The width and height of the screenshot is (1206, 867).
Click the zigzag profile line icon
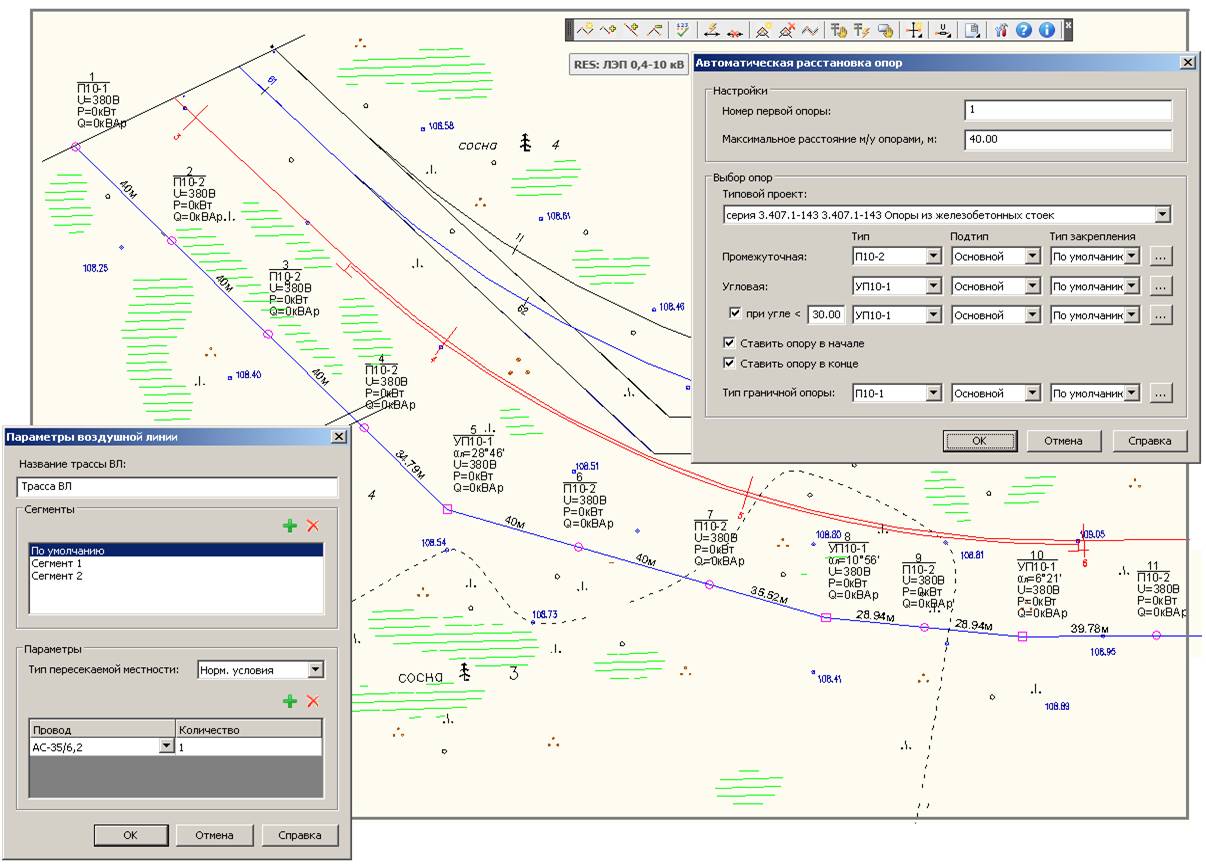(810, 30)
